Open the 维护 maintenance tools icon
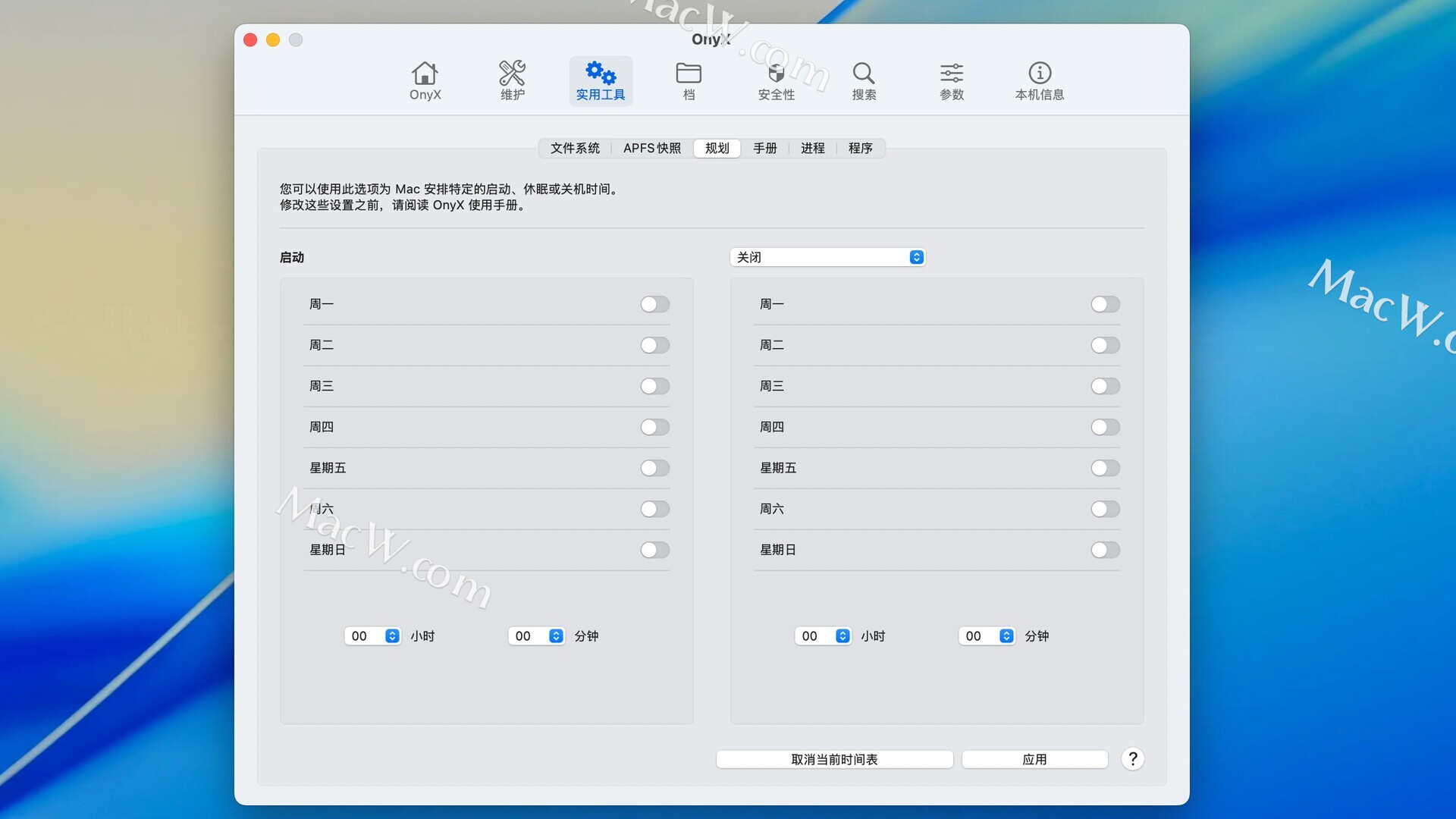The width and height of the screenshot is (1456, 819). (x=513, y=81)
